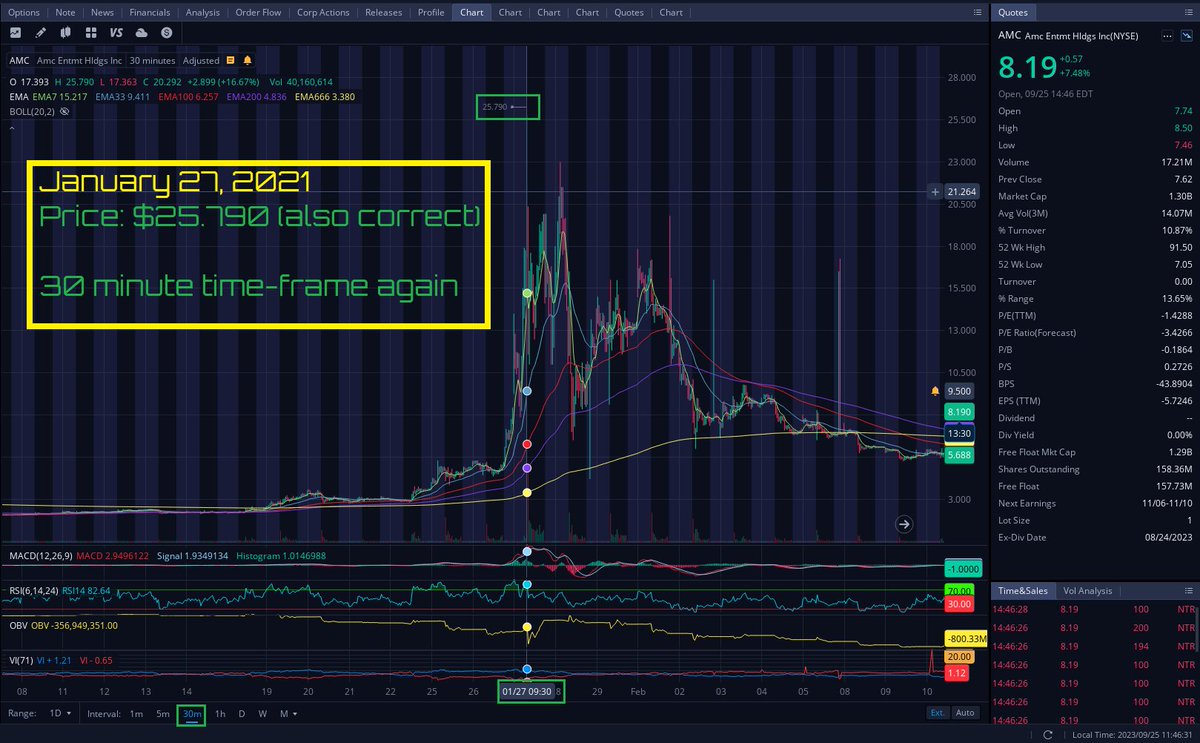Switch to the Releases tab
This screenshot has width=1200, height=743.
[x=384, y=12]
